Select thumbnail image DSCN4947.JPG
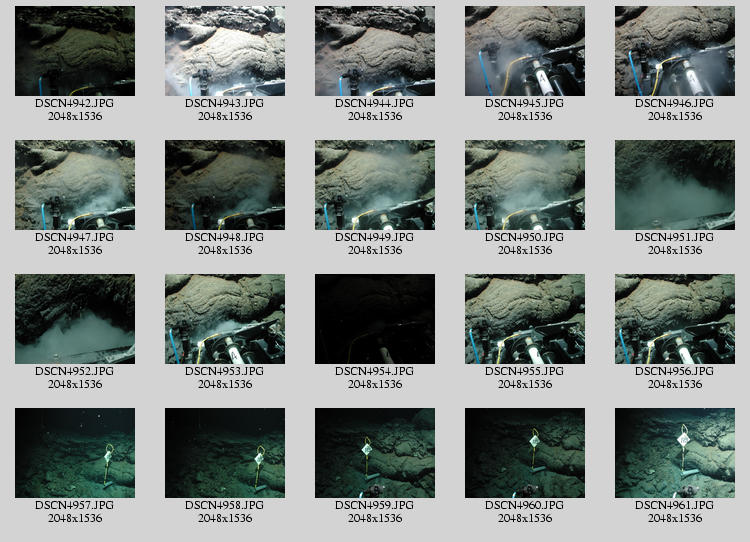This screenshot has width=750, height=542. point(75,185)
